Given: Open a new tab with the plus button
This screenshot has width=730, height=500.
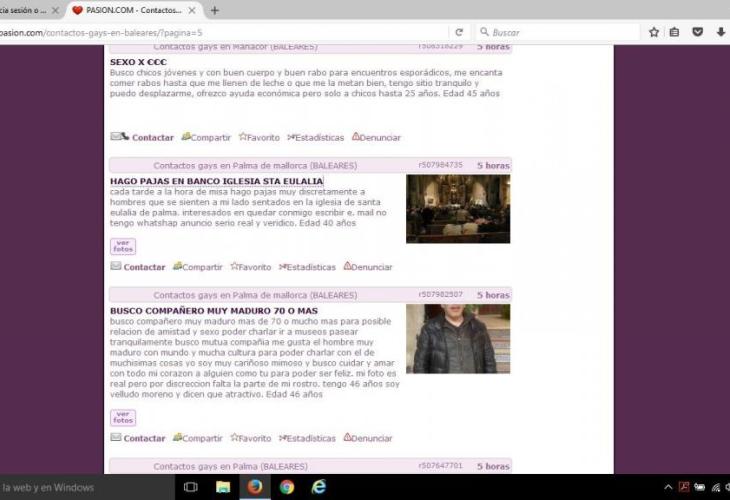Looking at the screenshot, I should tap(214, 10).
